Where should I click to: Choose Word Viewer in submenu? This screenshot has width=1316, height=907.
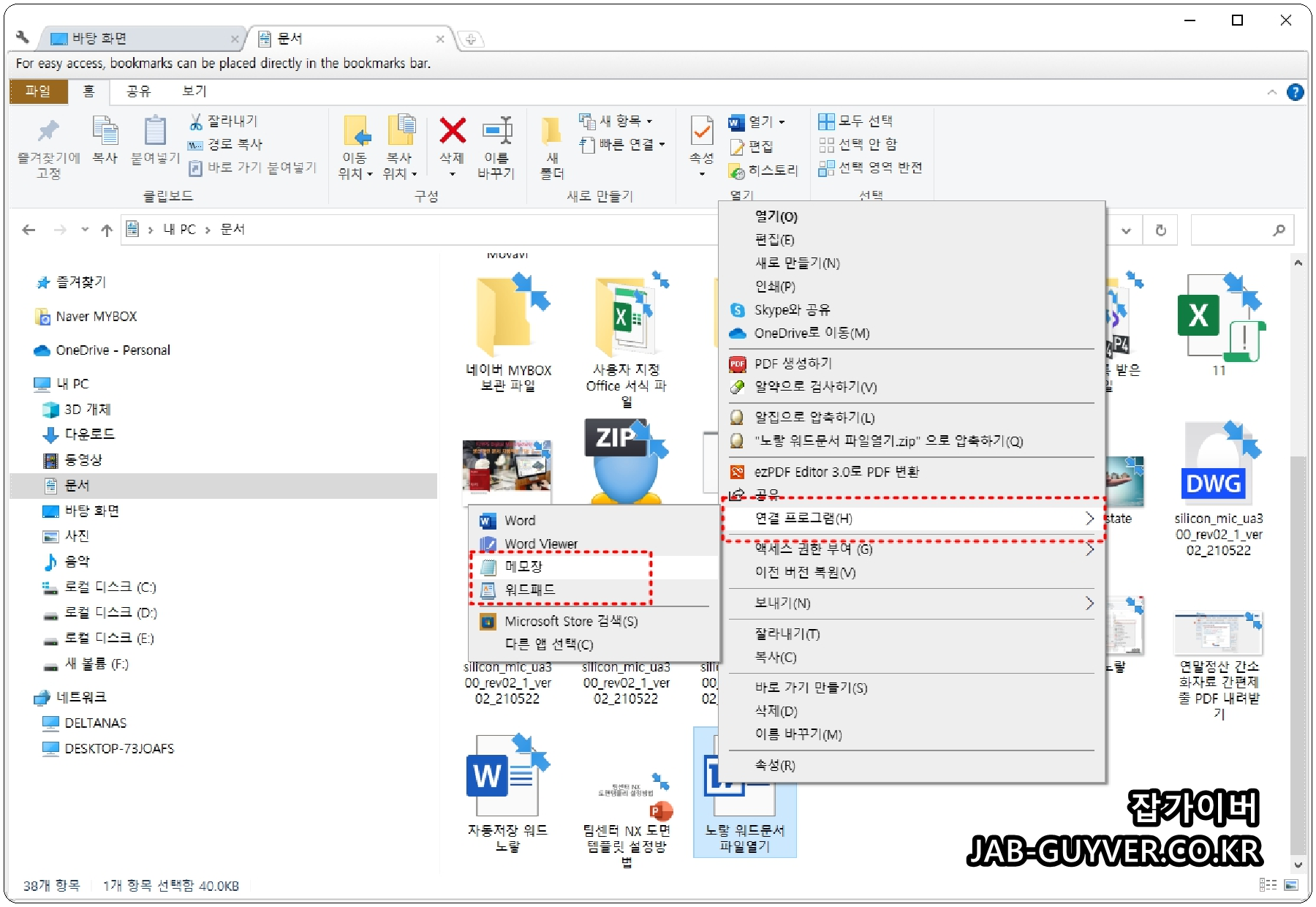click(x=594, y=544)
